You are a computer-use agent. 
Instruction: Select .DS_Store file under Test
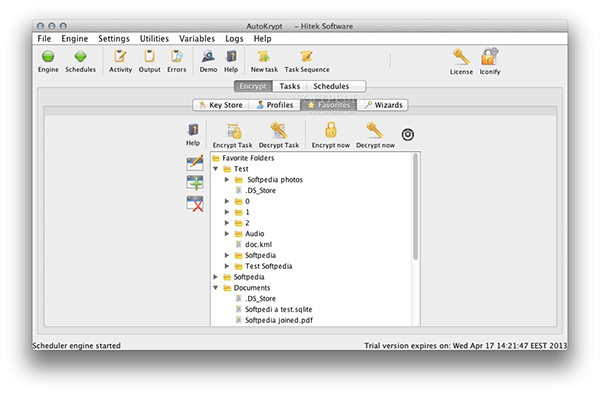256,190
